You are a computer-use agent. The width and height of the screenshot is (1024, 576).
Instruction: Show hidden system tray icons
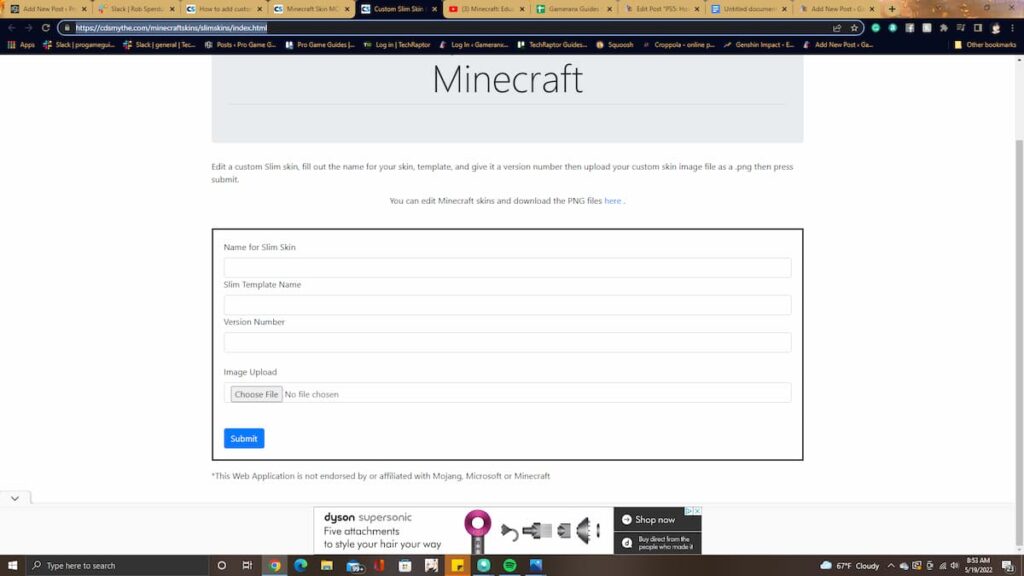(891, 566)
